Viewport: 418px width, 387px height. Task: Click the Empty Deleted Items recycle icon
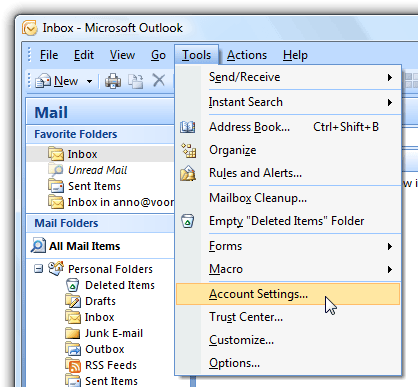point(188,221)
